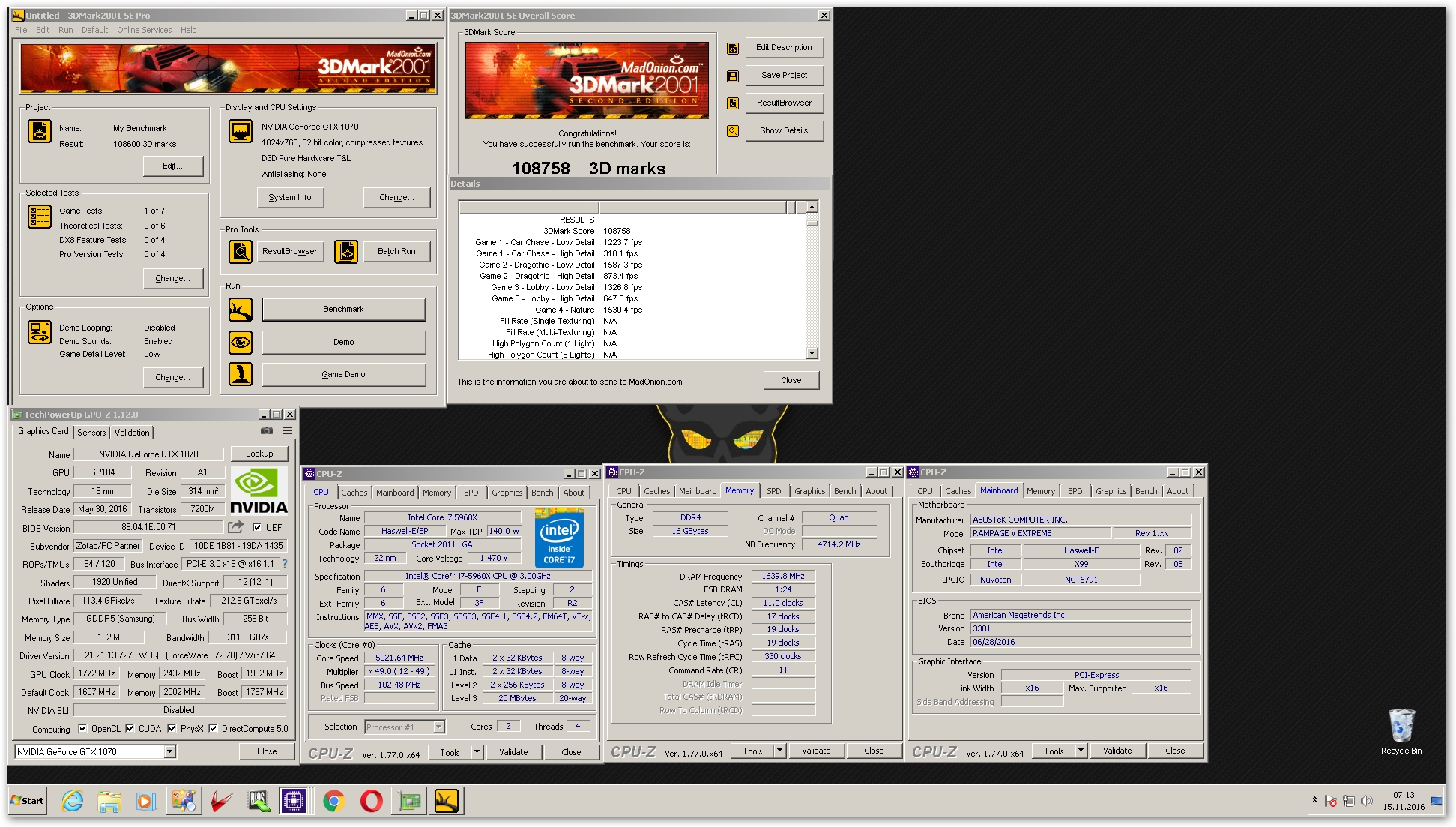
Task: Click the Save Project button
Action: 785,76
